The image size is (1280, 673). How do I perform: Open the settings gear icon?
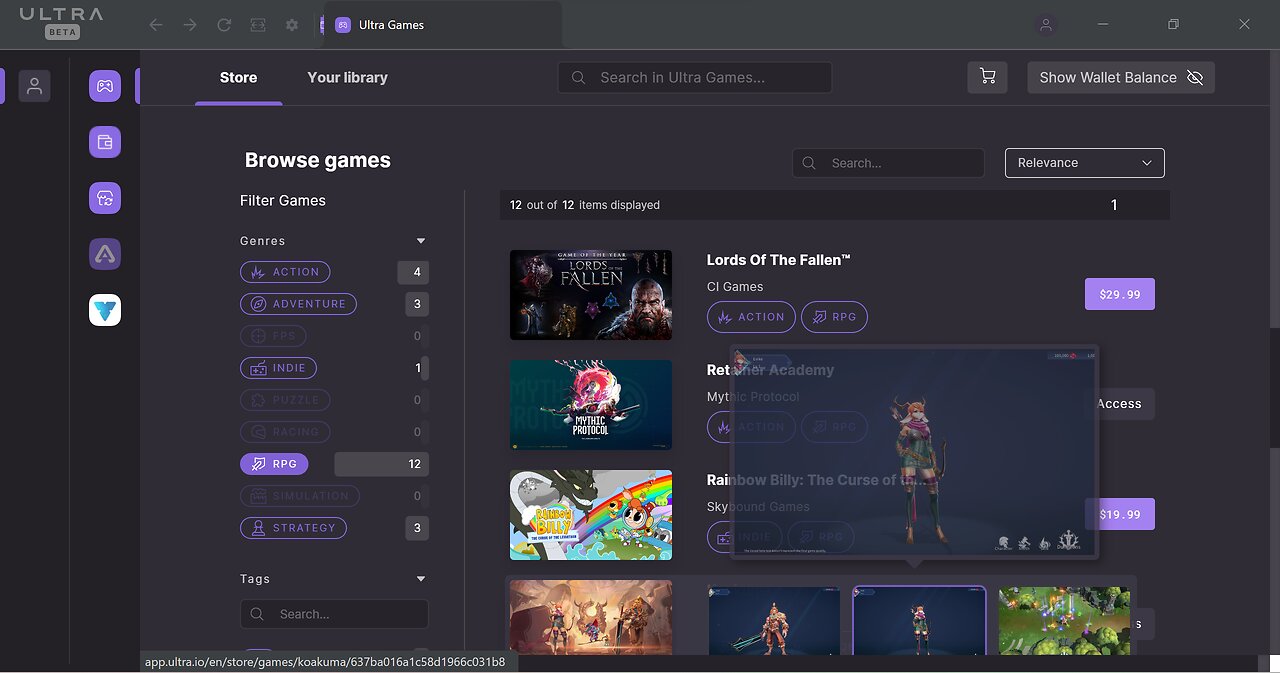pyautogui.click(x=292, y=25)
